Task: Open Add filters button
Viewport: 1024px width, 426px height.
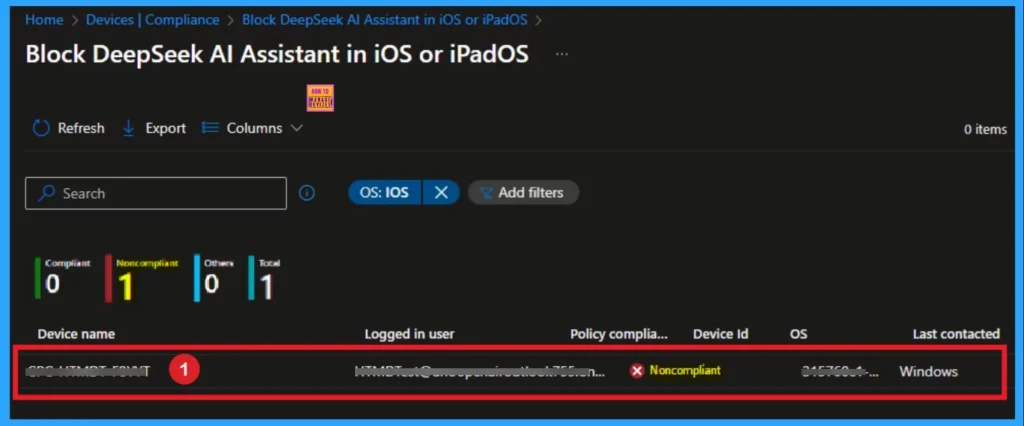Action: (x=523, y=193)
